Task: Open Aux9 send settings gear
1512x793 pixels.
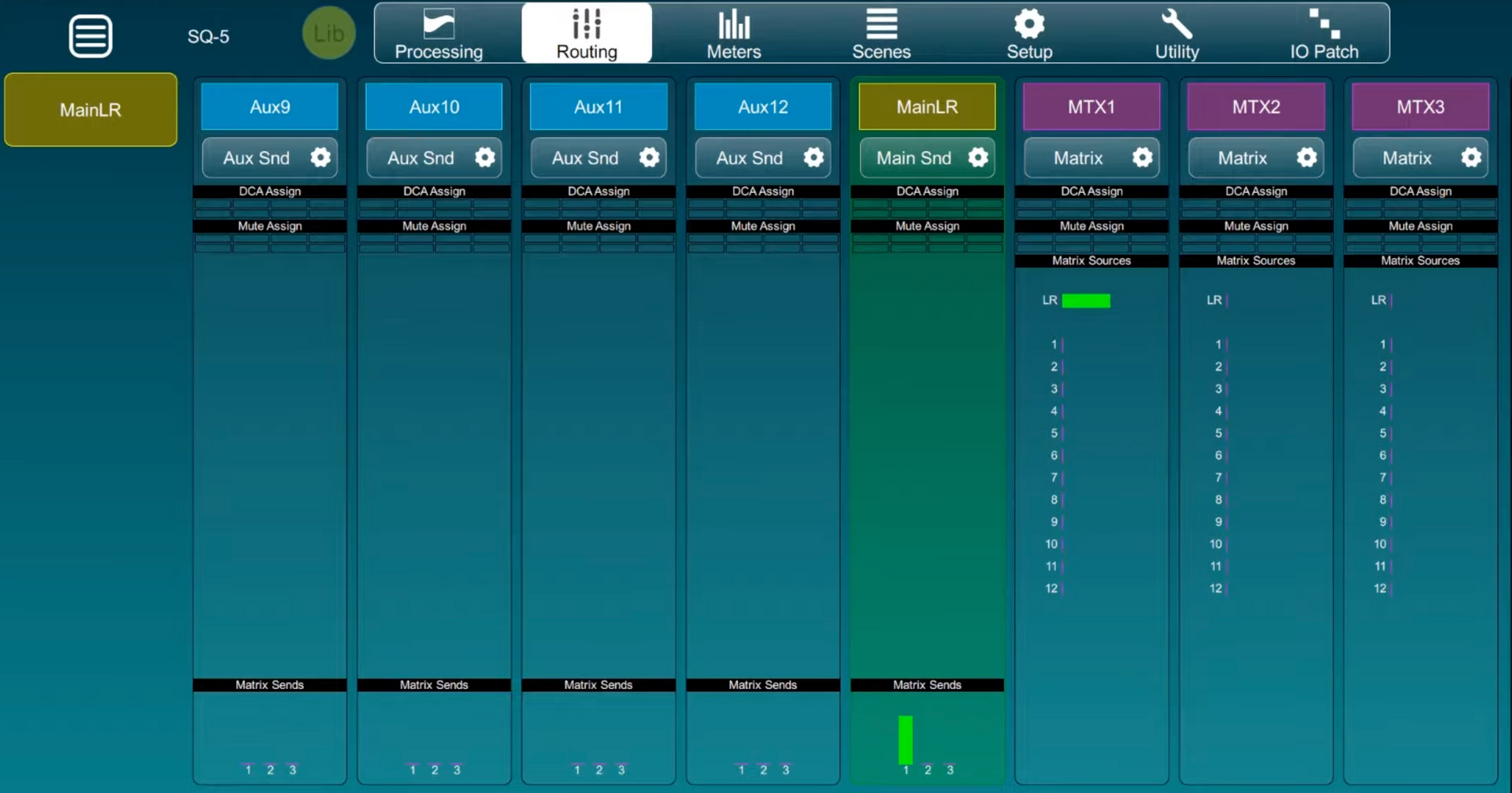Action: (x=320, y=157)
